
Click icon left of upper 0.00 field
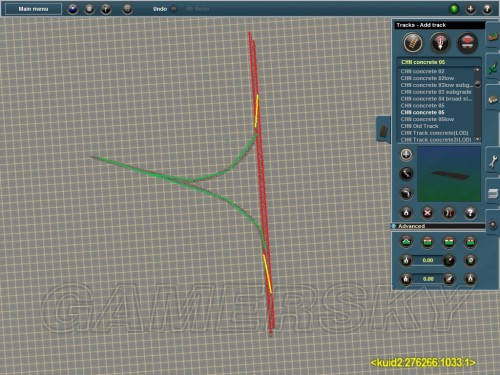click(406, 260)
